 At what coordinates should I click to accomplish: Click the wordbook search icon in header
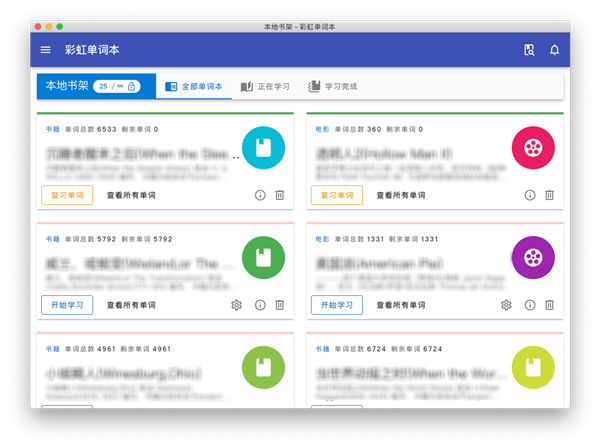tap(529, 50)
